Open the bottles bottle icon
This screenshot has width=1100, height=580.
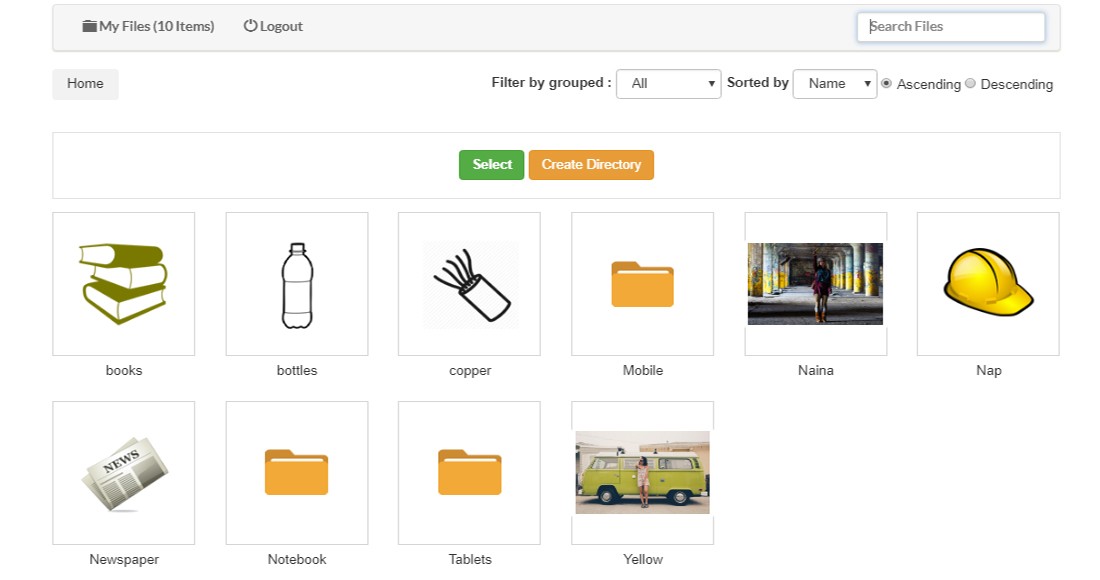pyautogui.click(x=297, y=285)
